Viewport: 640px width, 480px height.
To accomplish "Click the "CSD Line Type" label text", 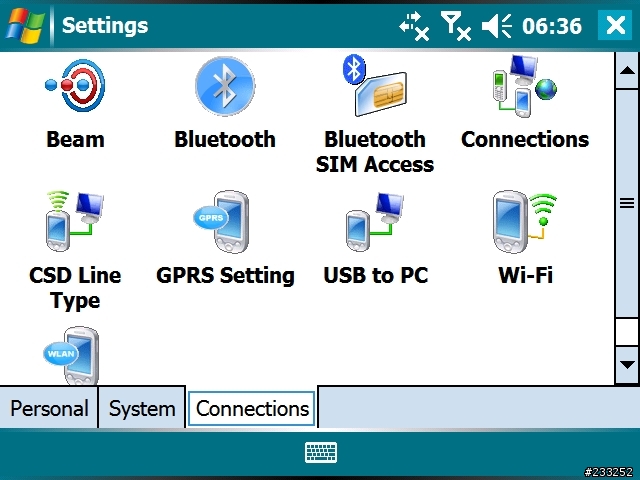I will pos(75,288).
